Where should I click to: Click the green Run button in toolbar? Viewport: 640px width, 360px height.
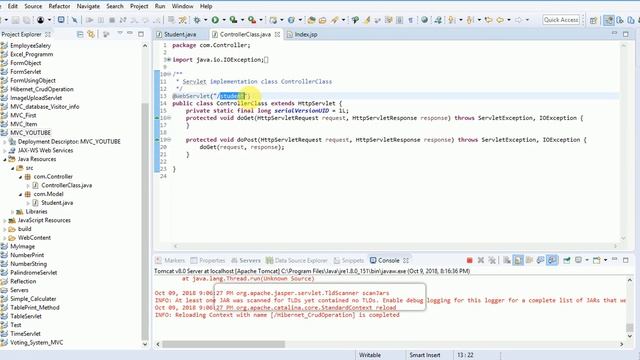tap(215, 20)
